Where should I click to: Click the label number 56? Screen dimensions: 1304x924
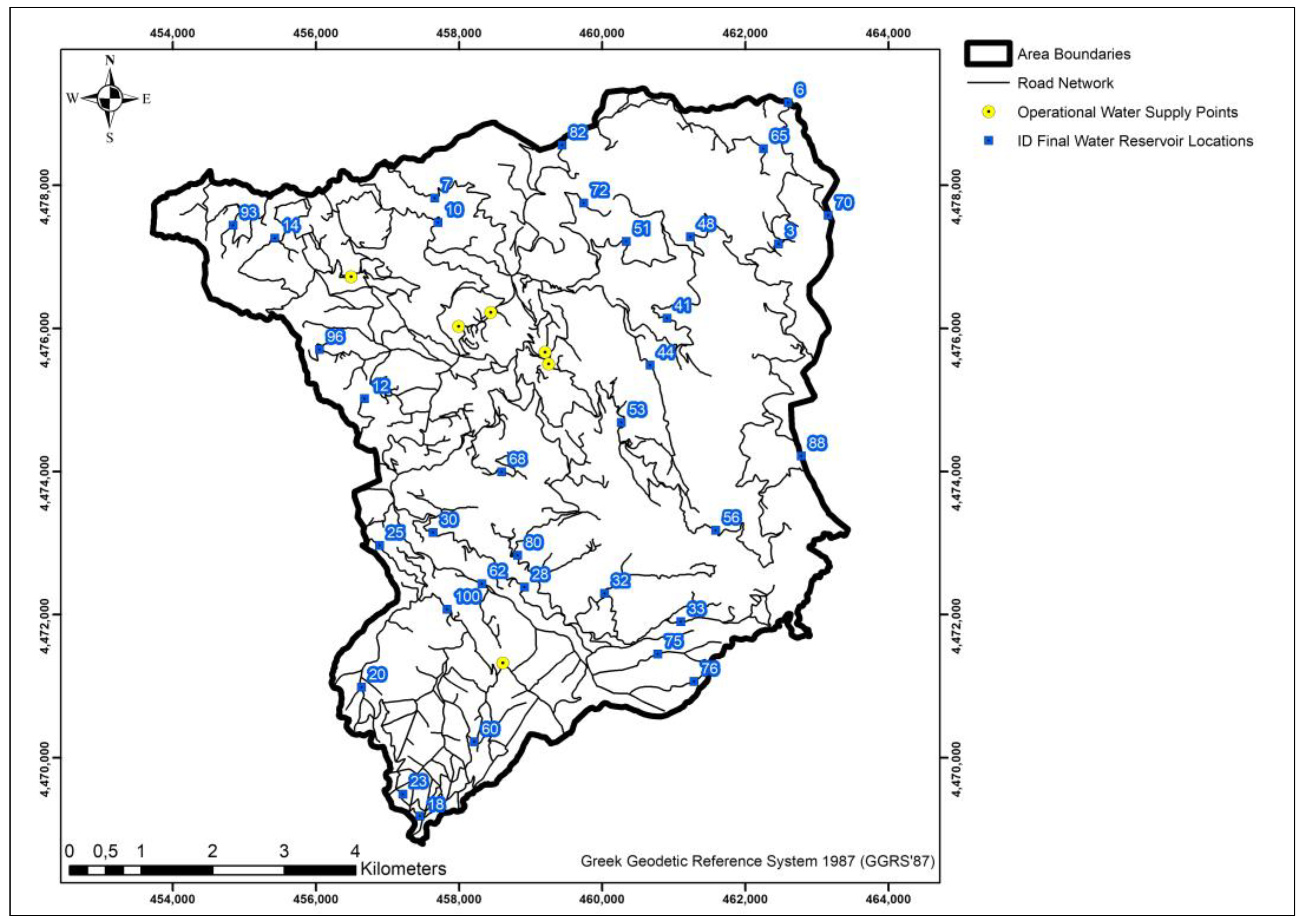731,517
